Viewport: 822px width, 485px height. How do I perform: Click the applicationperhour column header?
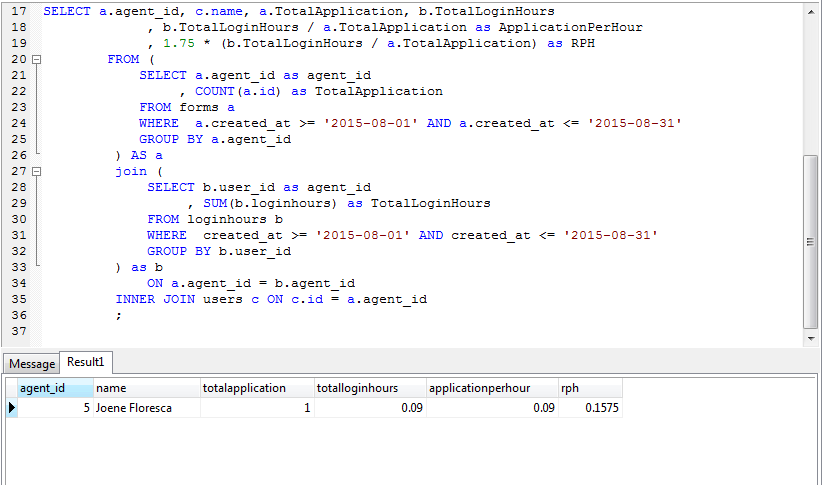coord(490,388)
